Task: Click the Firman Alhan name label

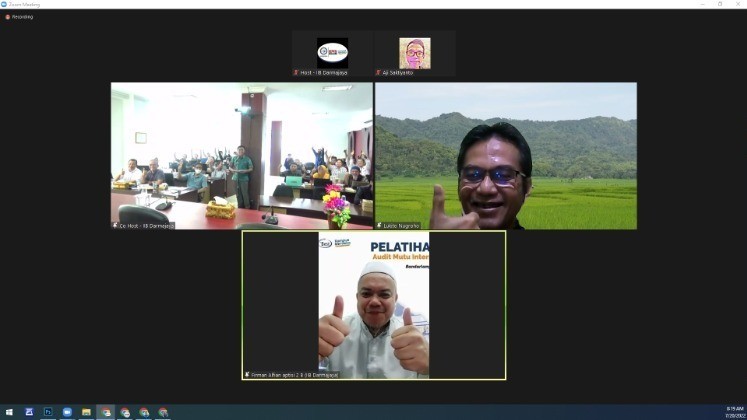Action: (x=294, y=375)
